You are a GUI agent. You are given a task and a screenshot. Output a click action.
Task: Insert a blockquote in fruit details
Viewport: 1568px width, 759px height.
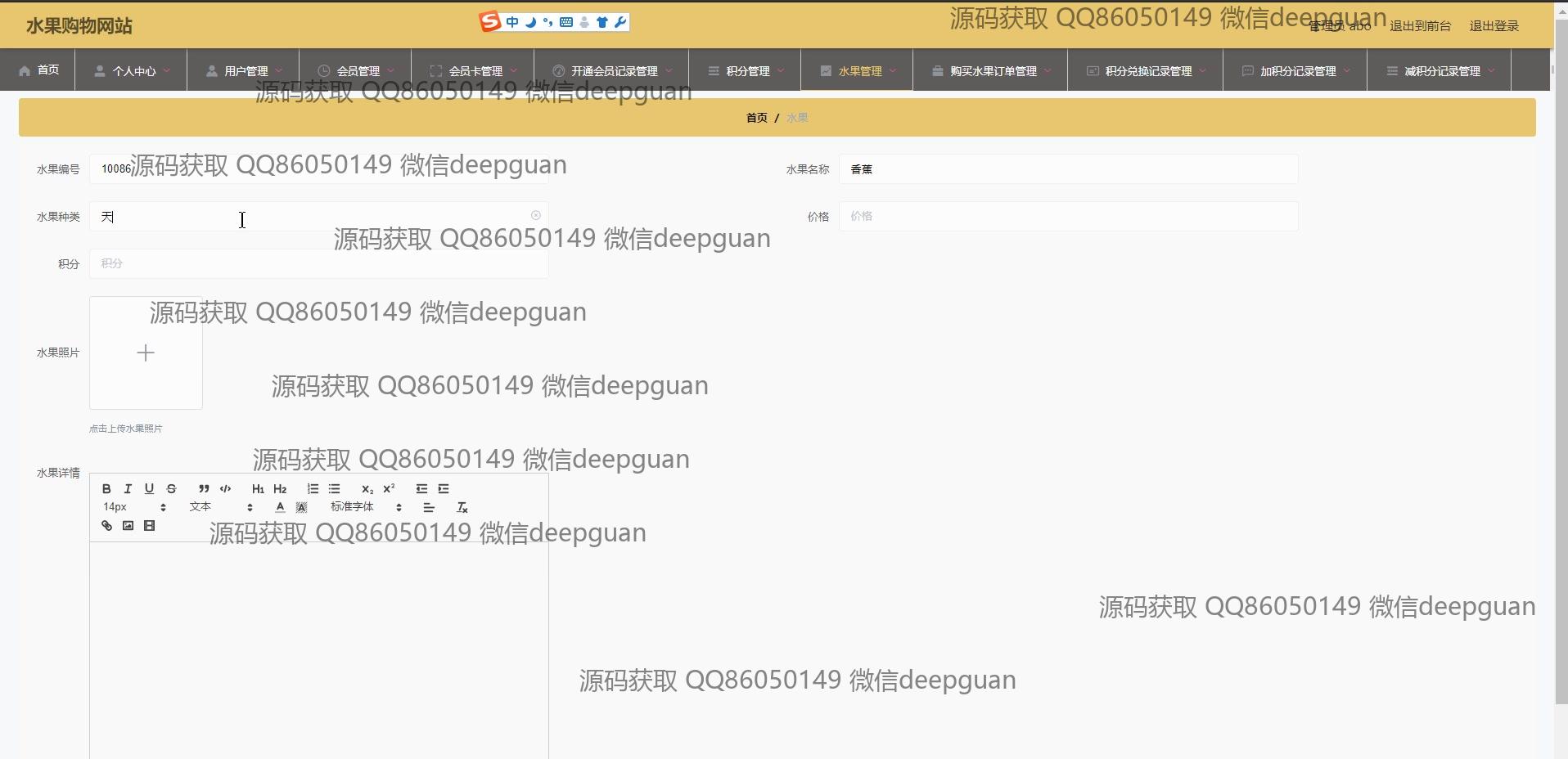tap(204, 489)
